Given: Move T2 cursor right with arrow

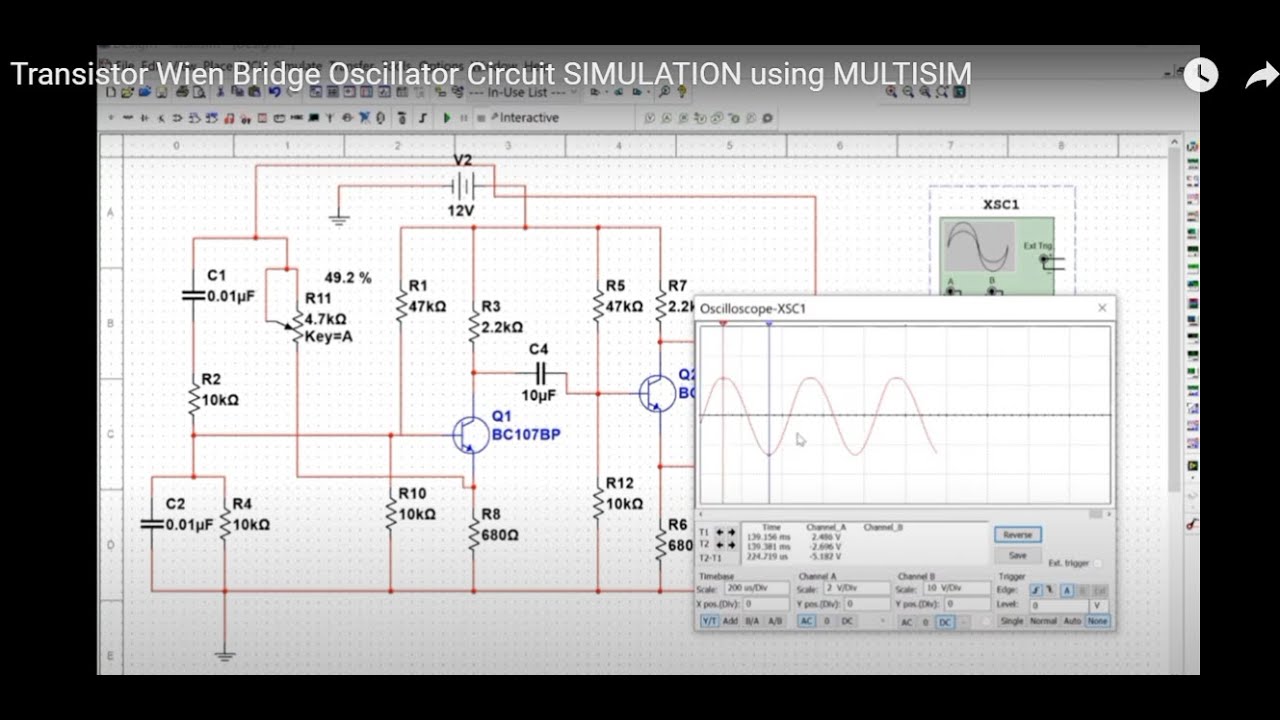Looking at the screenshot, I should click(731, 545).
